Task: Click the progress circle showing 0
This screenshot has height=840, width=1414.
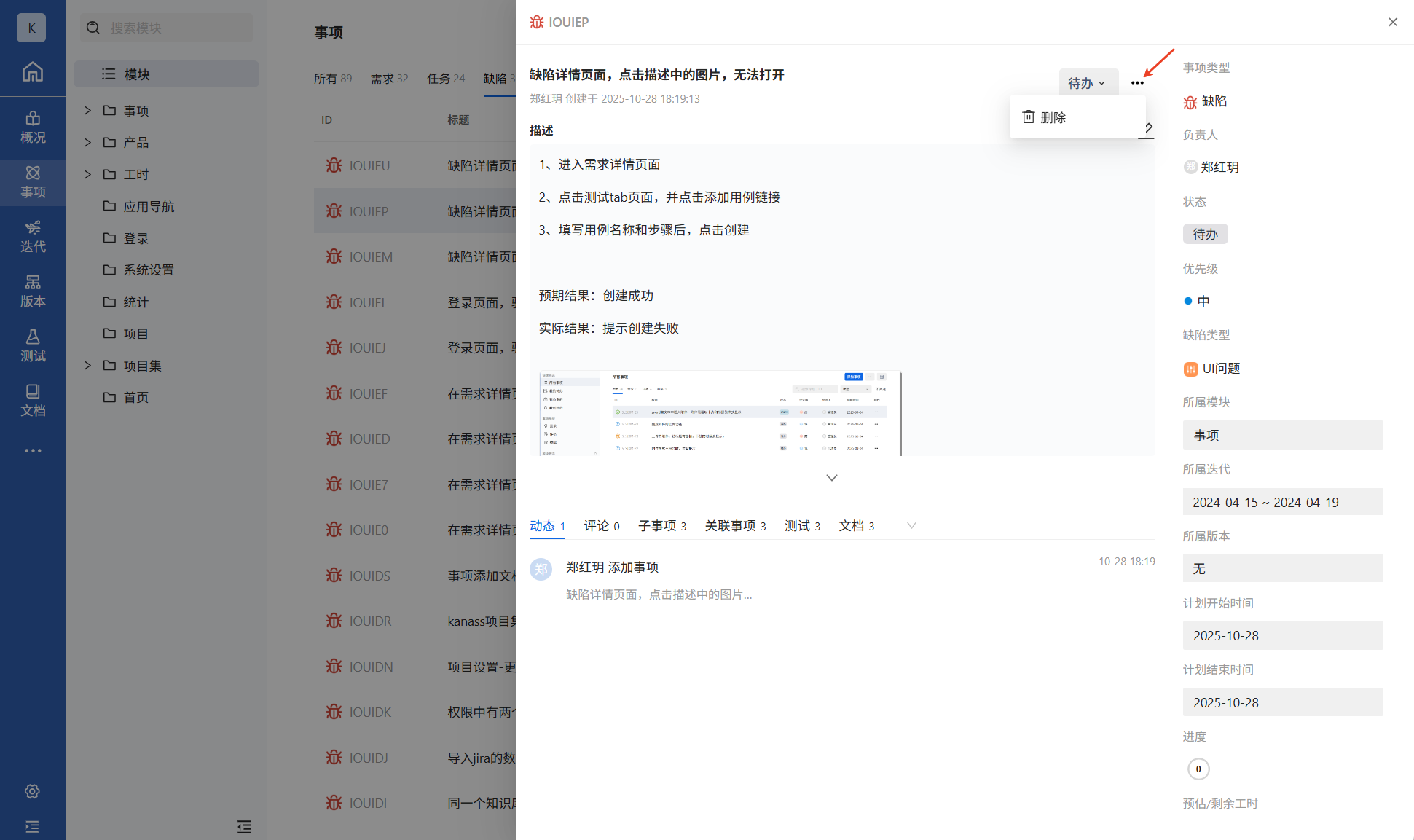Action: 1198,769
